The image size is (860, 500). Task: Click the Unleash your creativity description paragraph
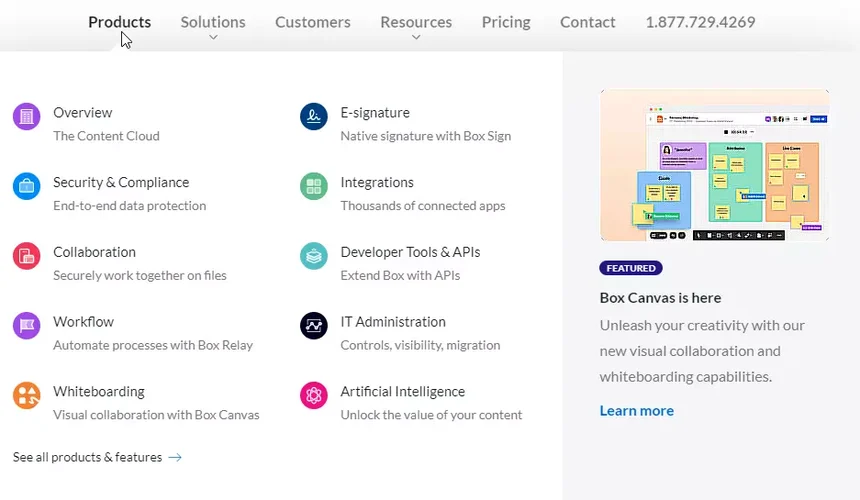click(x=702, y=351)
